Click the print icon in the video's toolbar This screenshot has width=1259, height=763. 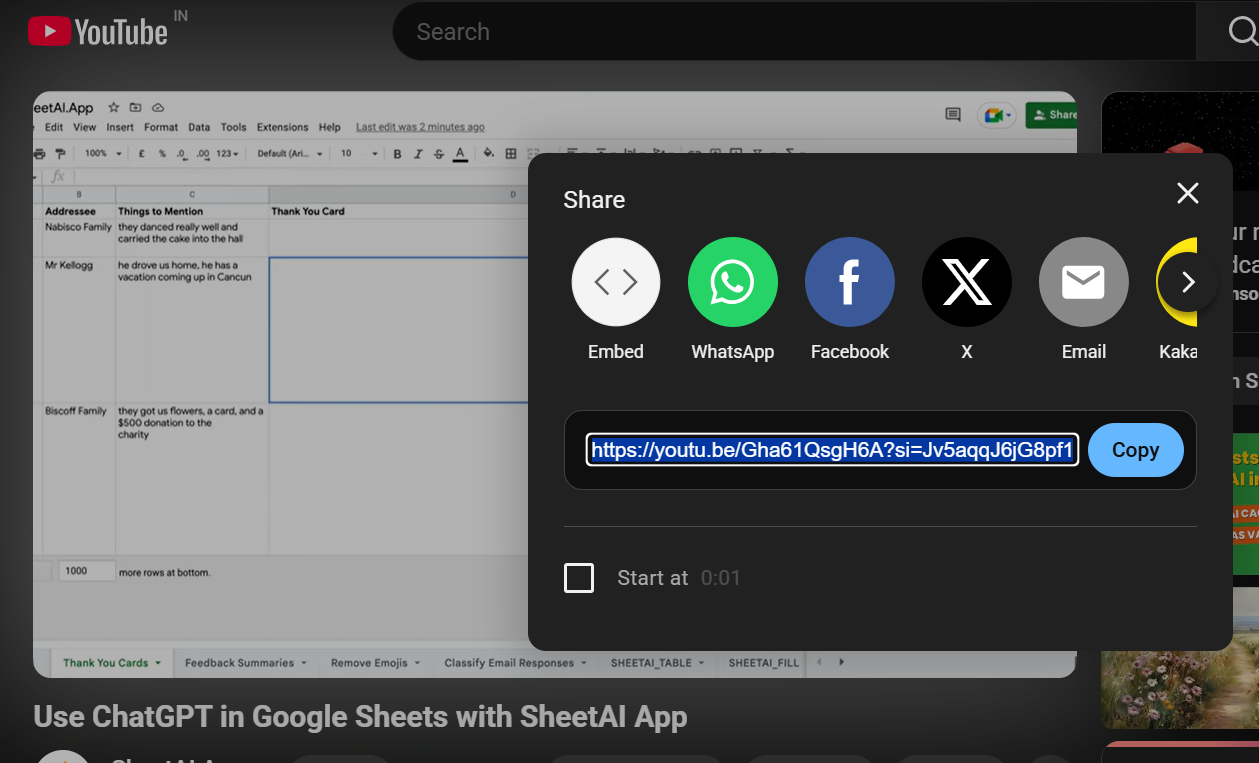tap(39, 154)
